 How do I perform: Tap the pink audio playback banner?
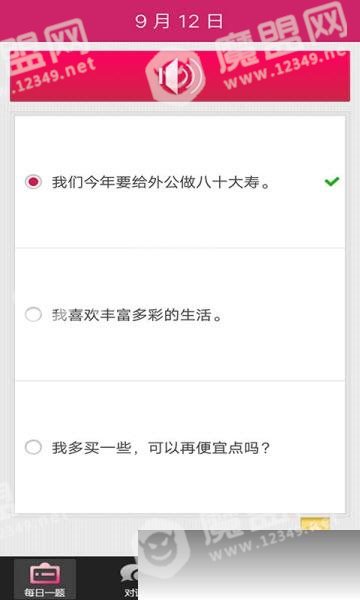(x=180, y=76)
